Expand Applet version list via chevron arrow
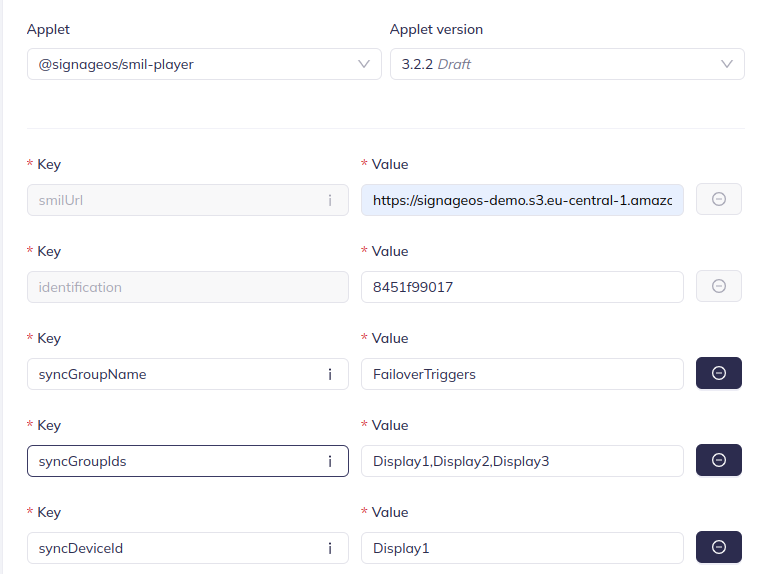 click(x=727, y=64)
